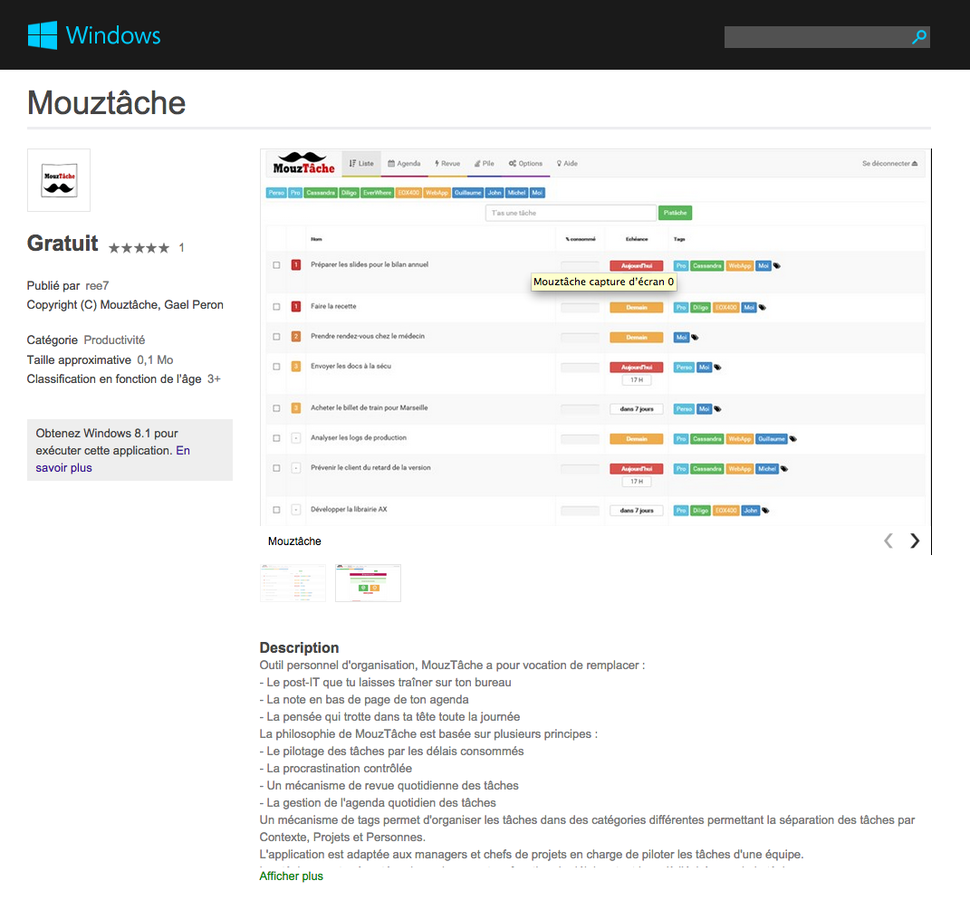Click the tag icon on 'Analyser les logs' row

(x=793, y=439)
